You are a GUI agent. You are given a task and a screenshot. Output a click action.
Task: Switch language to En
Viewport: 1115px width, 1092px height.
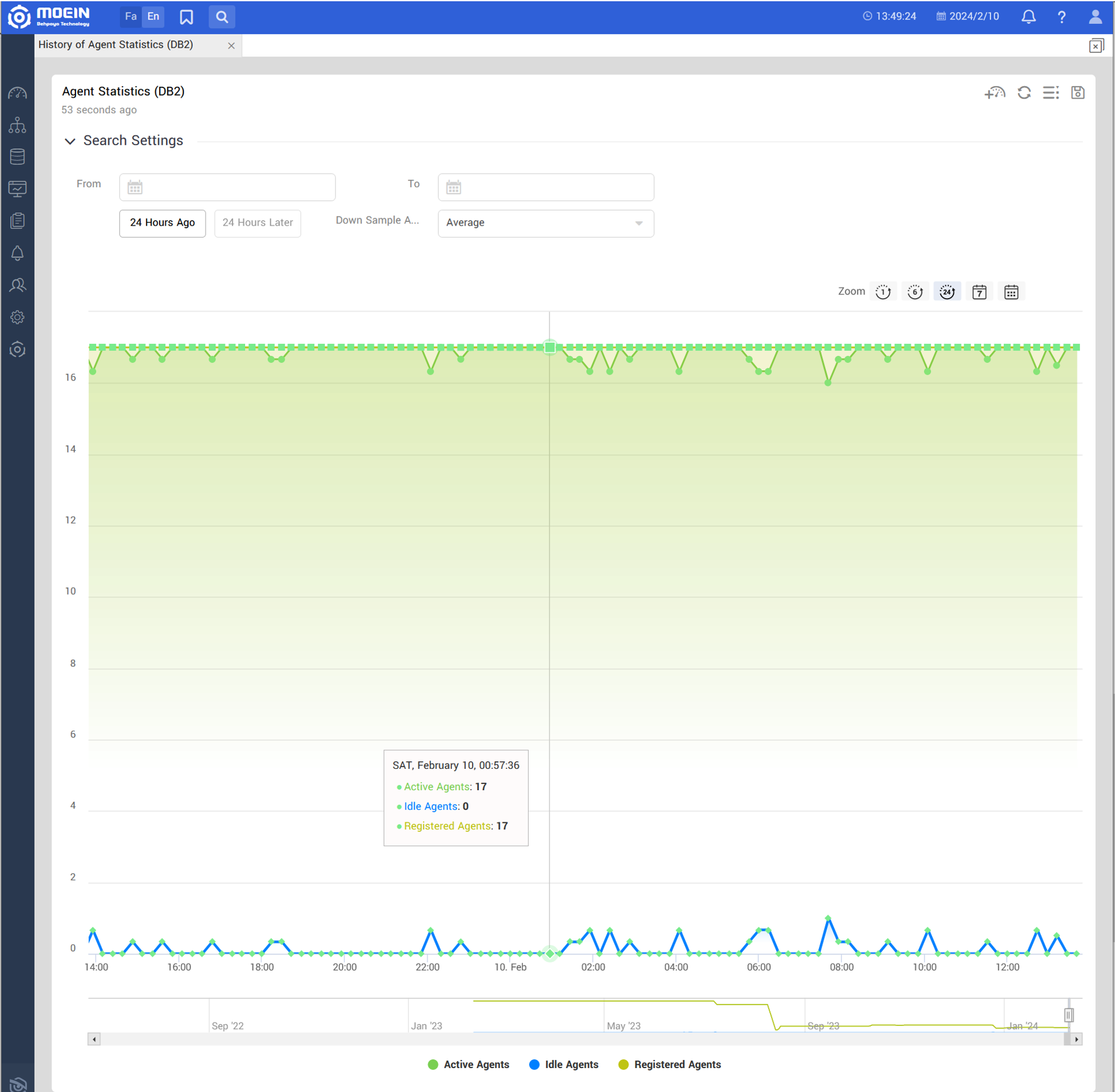153,17
